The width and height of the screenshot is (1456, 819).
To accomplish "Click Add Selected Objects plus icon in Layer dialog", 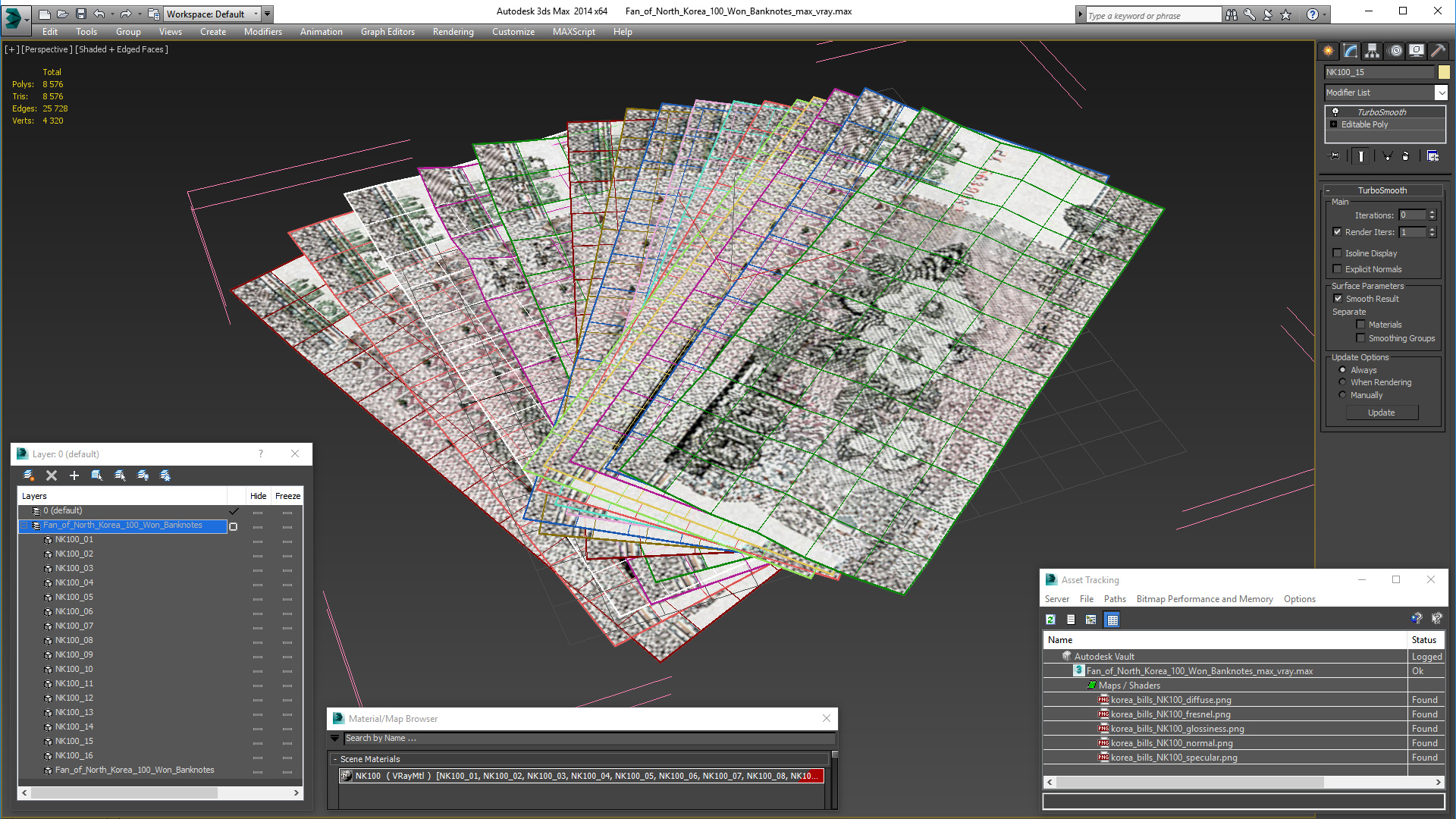I will (x=74, y=475).
